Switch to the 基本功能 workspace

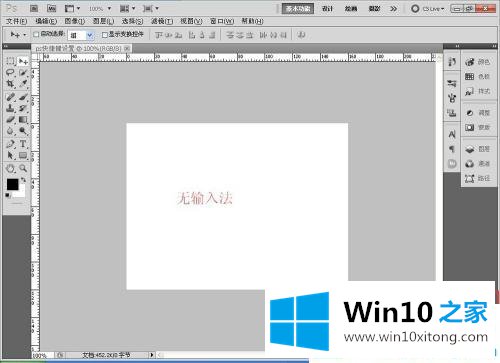(x=298, y=9)
